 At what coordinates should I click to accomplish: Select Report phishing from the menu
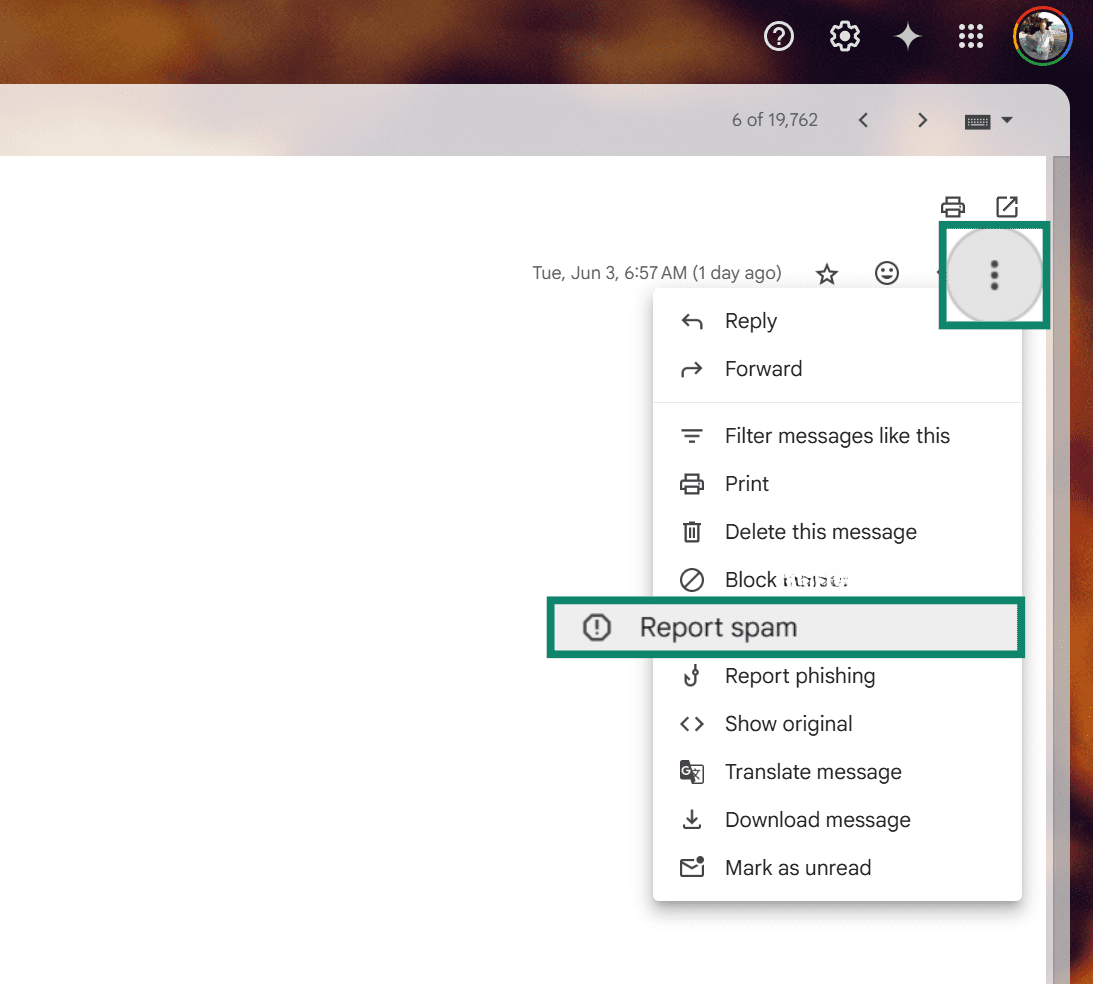[x=799, y=675]
